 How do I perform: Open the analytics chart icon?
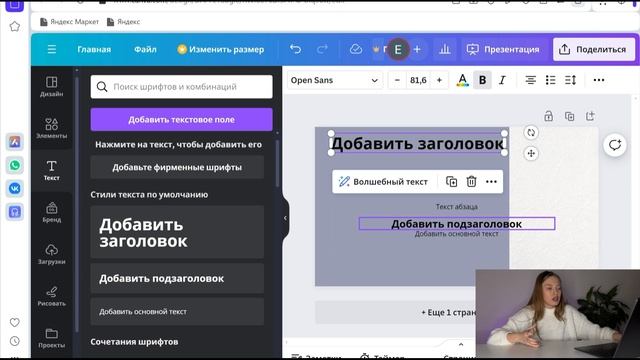pyautogui.click(x=444, y=49)
